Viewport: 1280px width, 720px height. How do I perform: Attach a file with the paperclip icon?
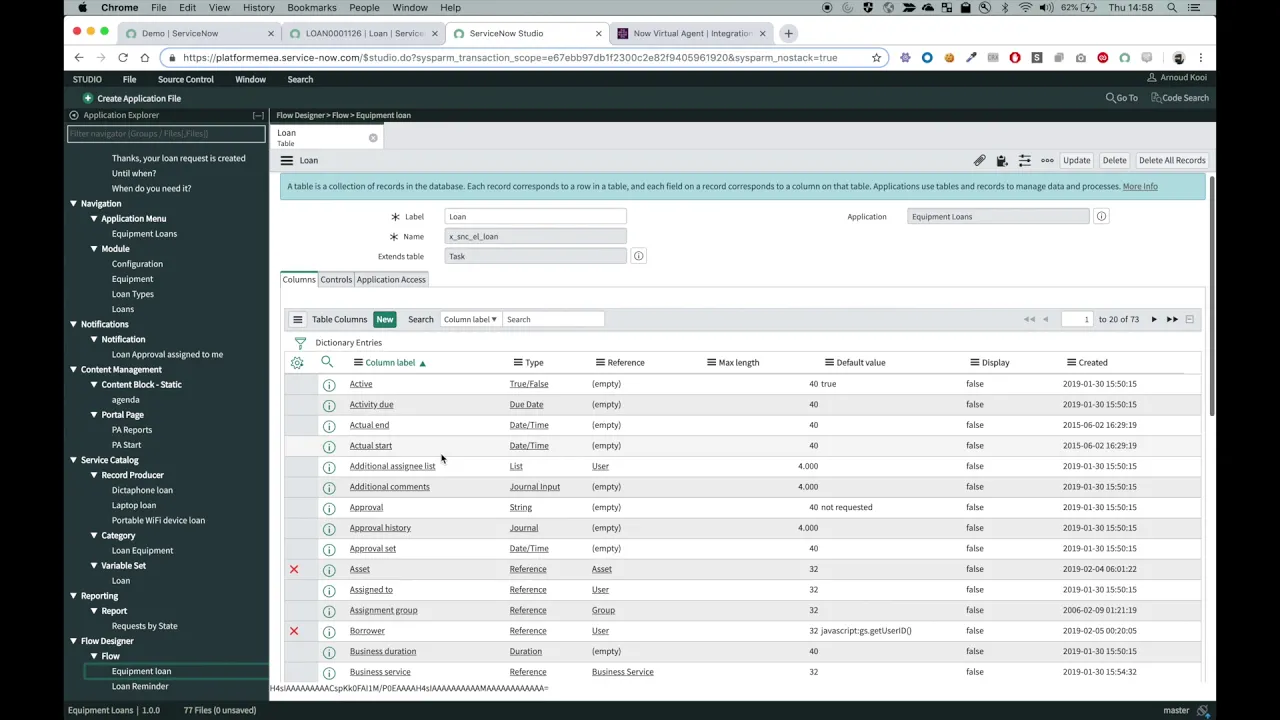(980, 160)
